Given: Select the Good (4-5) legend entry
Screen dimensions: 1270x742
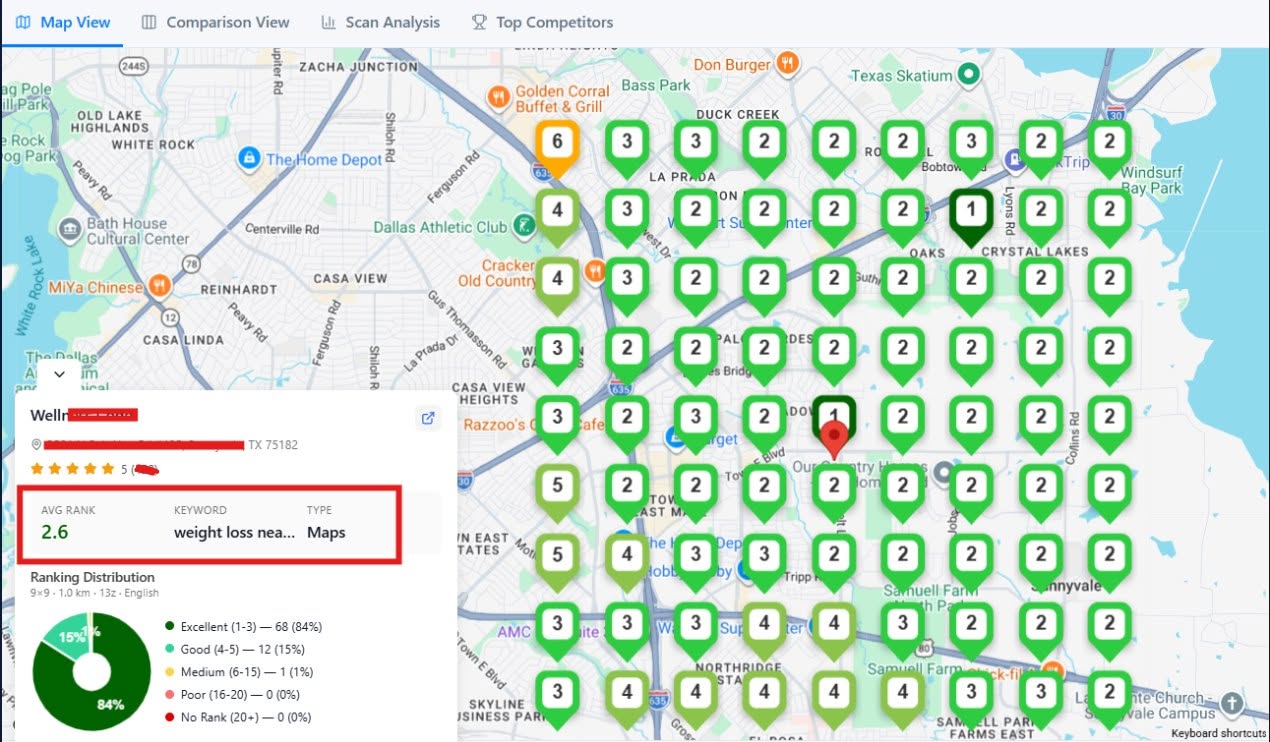Looking at the screenshot, I should (x=237, y=650).
